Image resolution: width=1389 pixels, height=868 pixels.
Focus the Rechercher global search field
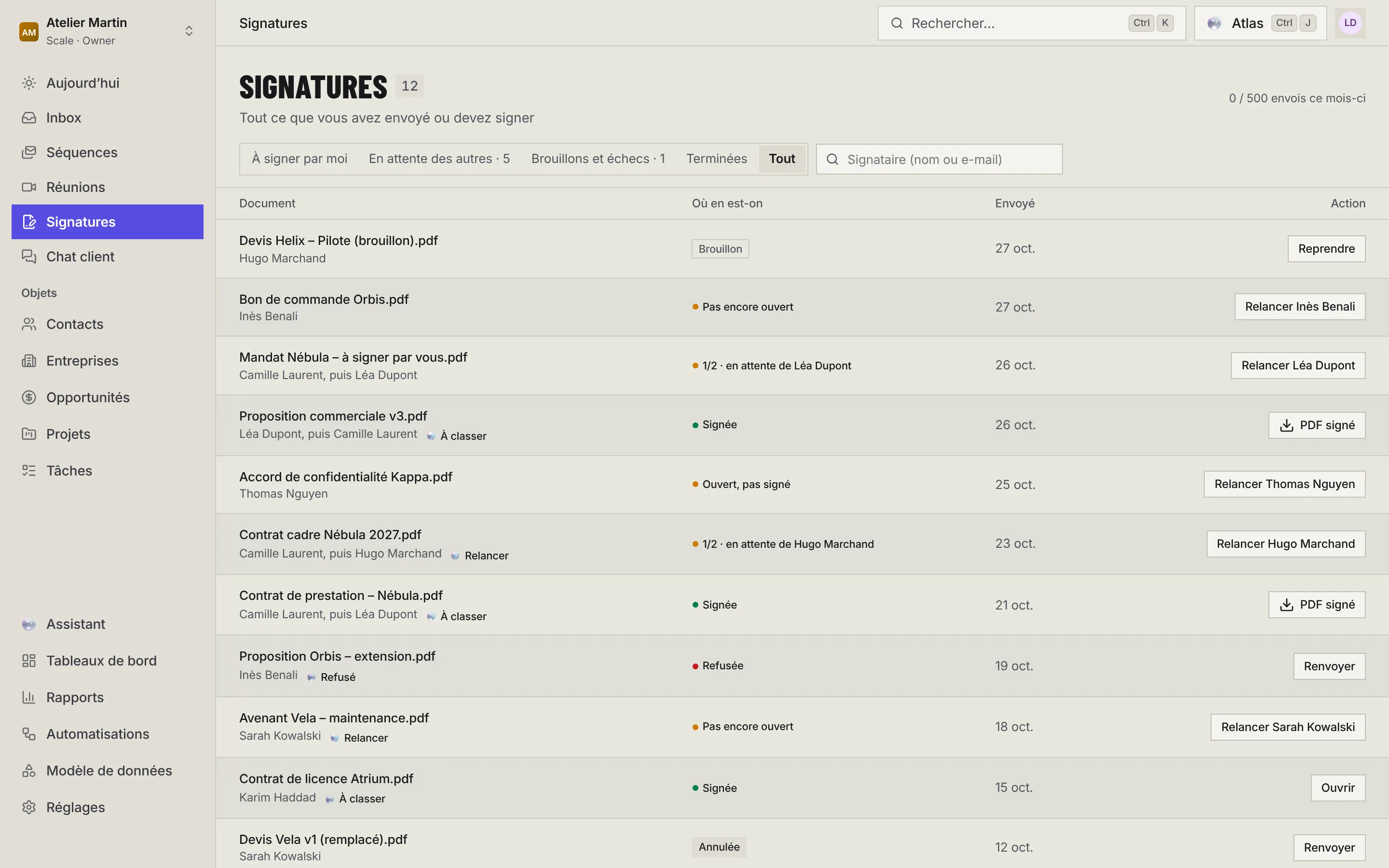pyautogui.click(x=1032, y=24)
